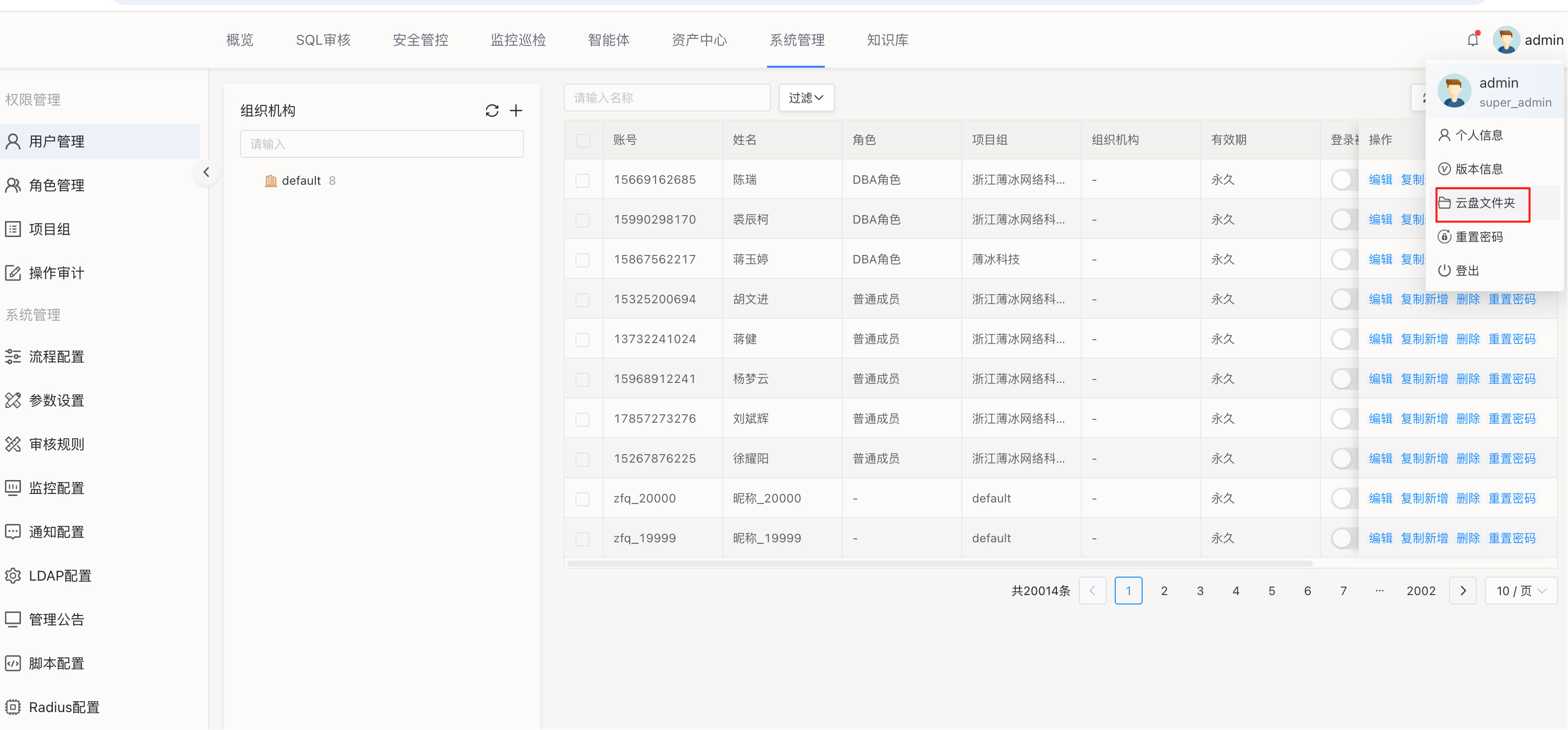
Task: Collapse the sidebar with arrow icon
Action: coord(206,173)
